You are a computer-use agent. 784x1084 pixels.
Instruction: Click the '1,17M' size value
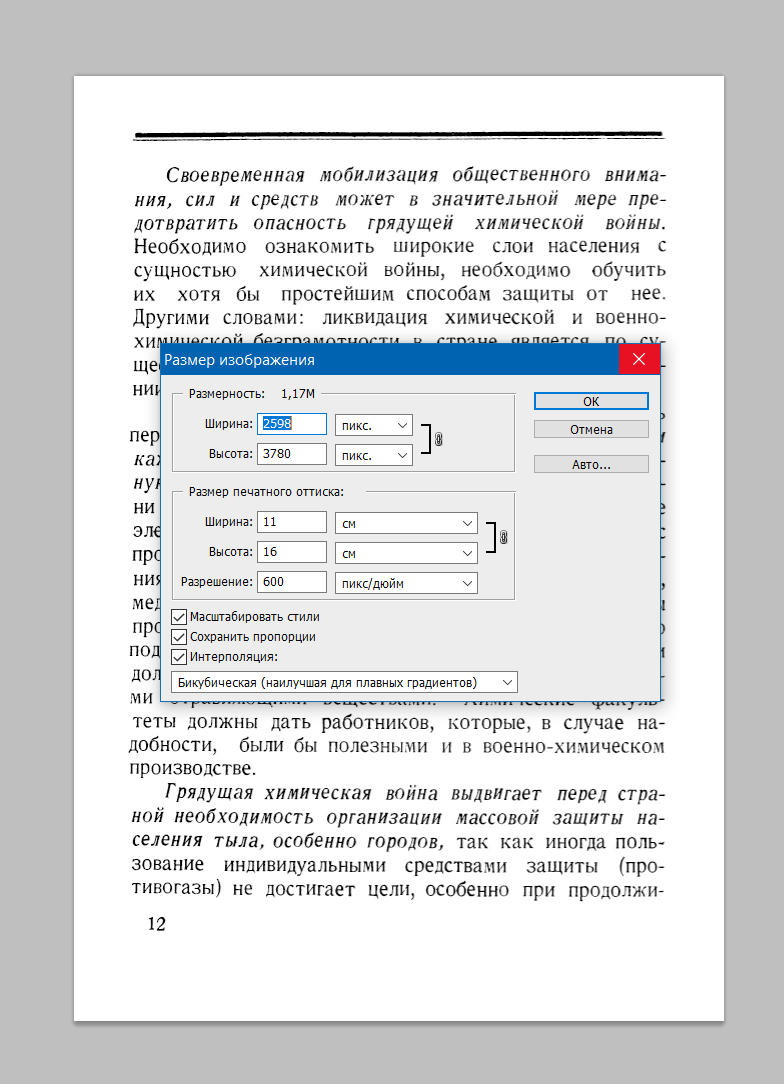(x=298, y=393)
